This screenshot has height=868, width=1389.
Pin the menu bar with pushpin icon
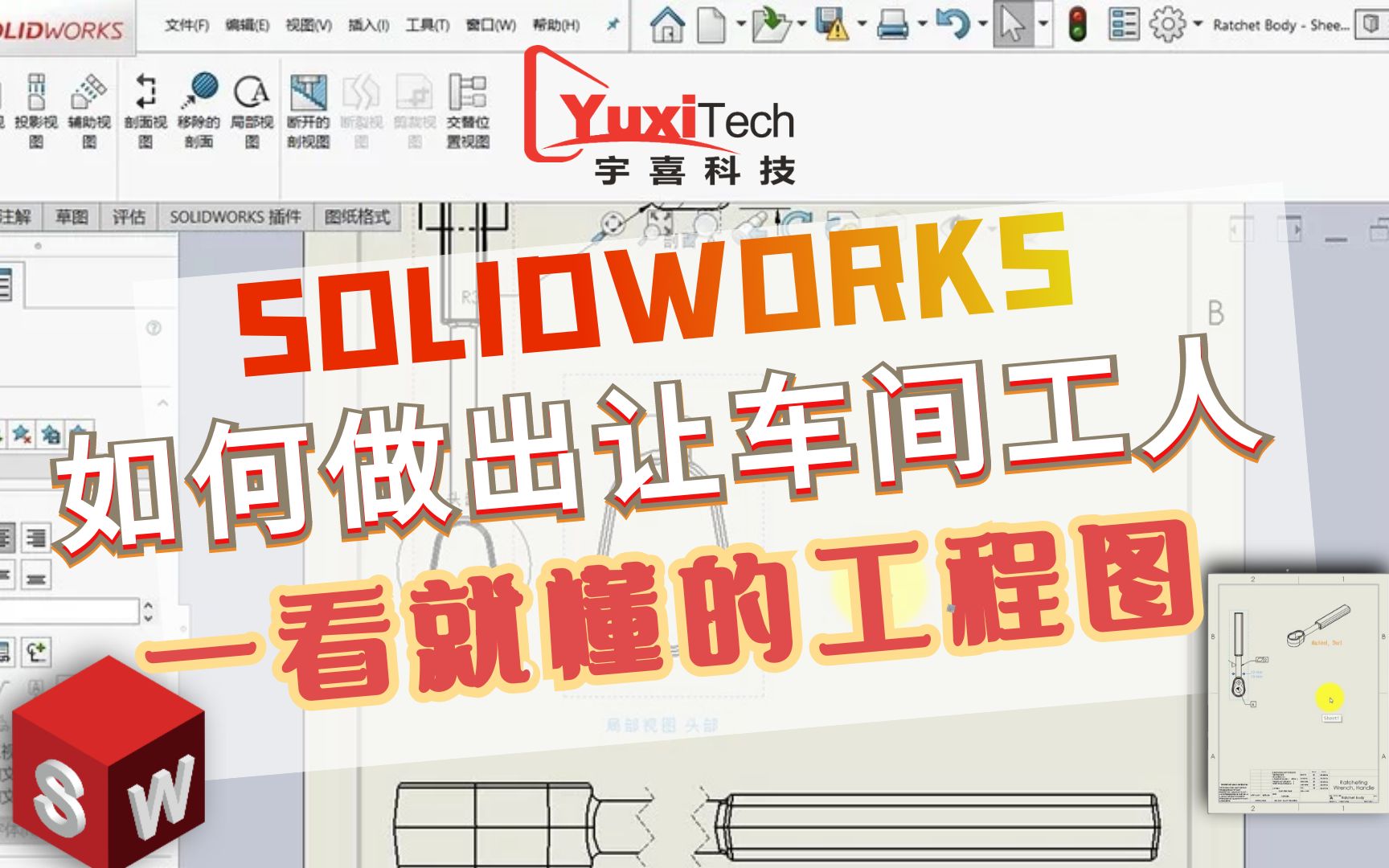point(613,25)
